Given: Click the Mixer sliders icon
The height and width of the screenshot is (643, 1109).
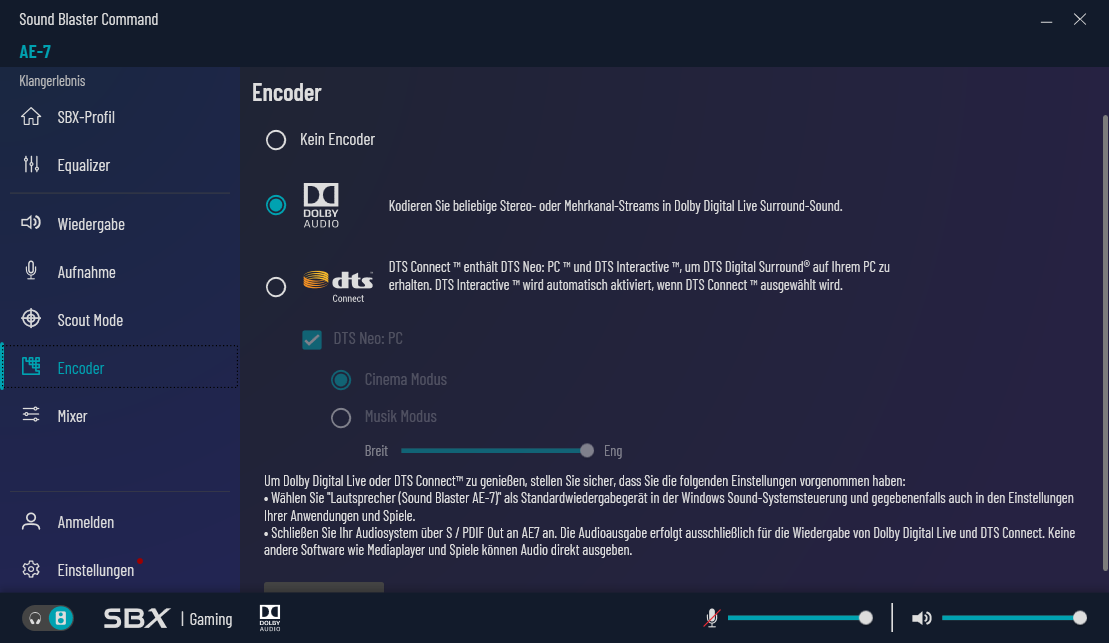Looking at the screenshot, I should coord(31,415).
